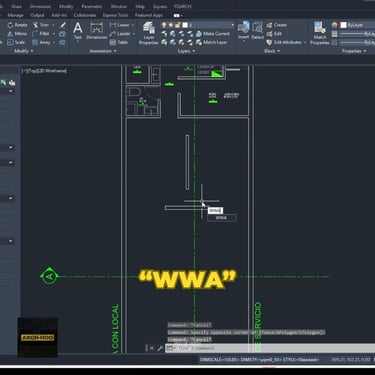
Task: Click the Create block tool
Action: coord(276,25)
